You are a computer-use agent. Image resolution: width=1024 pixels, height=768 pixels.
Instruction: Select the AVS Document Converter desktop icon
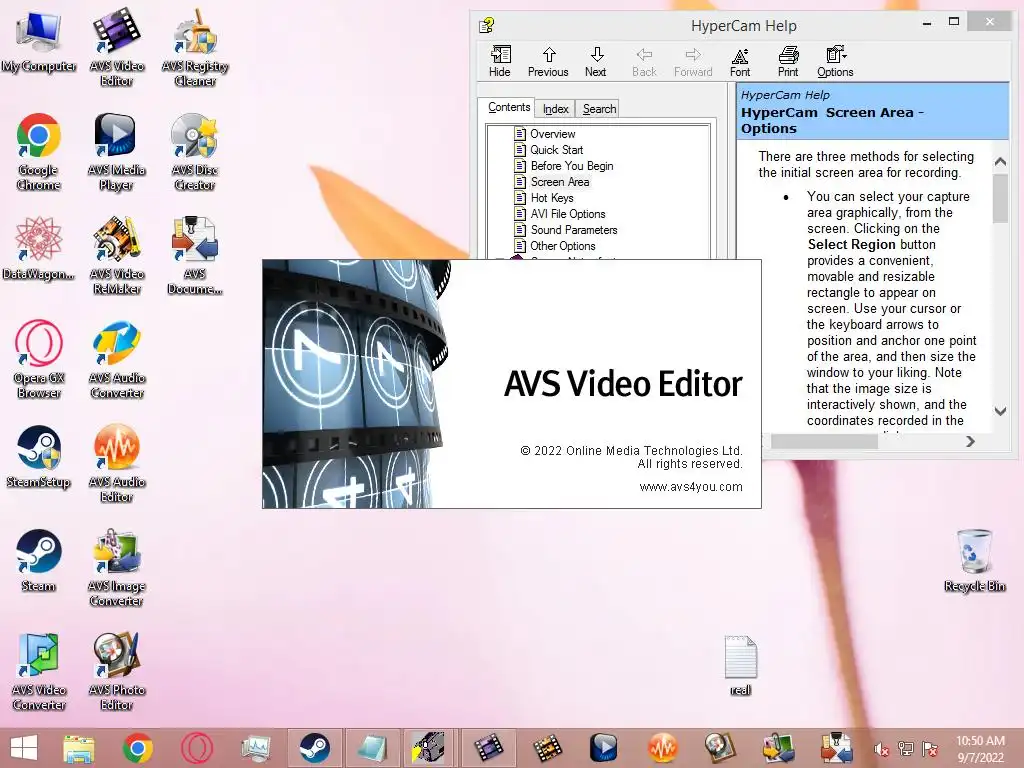[195, 255]
